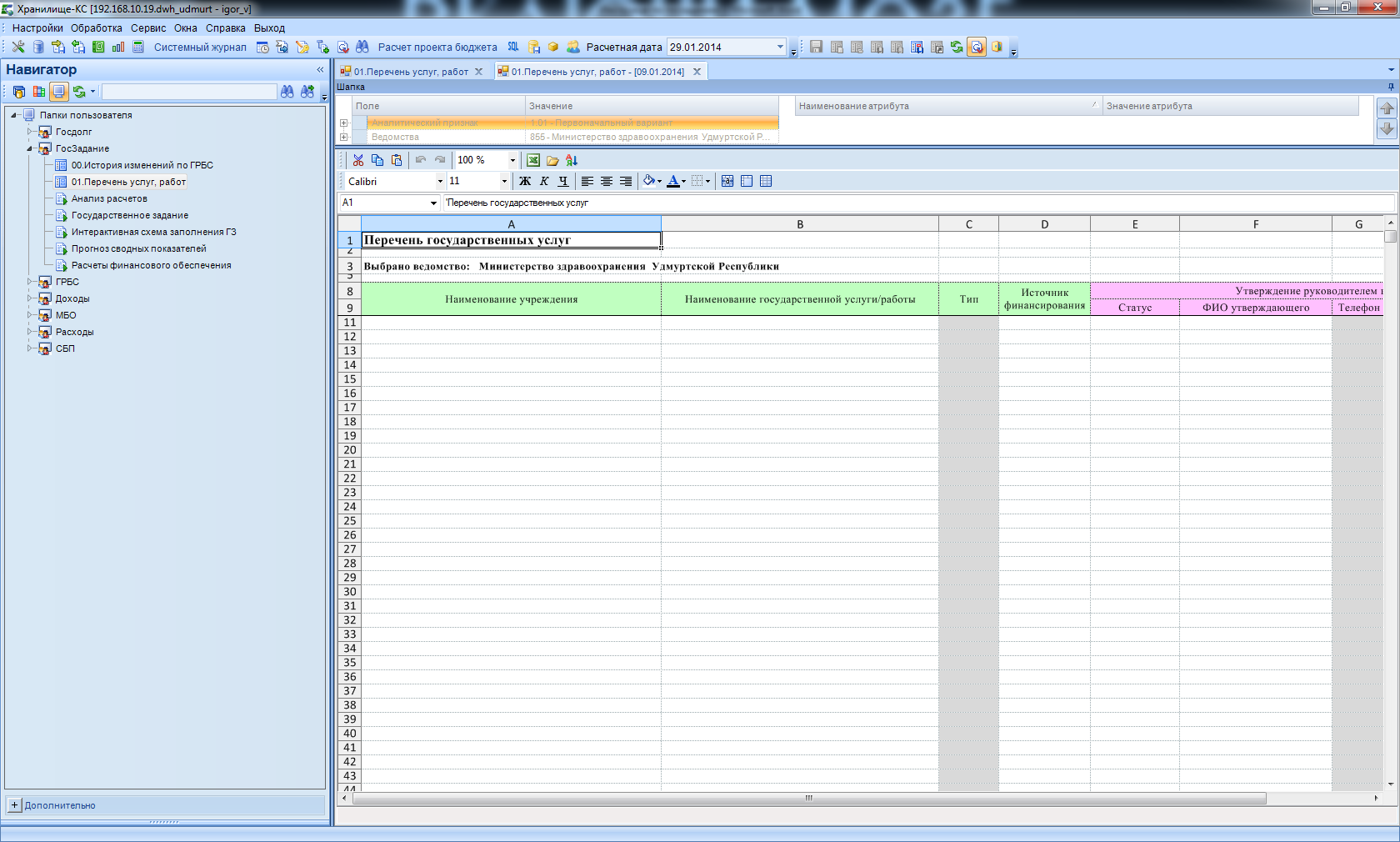Click the Navigator search input field

pyautogui.click(x=189, y=92)
